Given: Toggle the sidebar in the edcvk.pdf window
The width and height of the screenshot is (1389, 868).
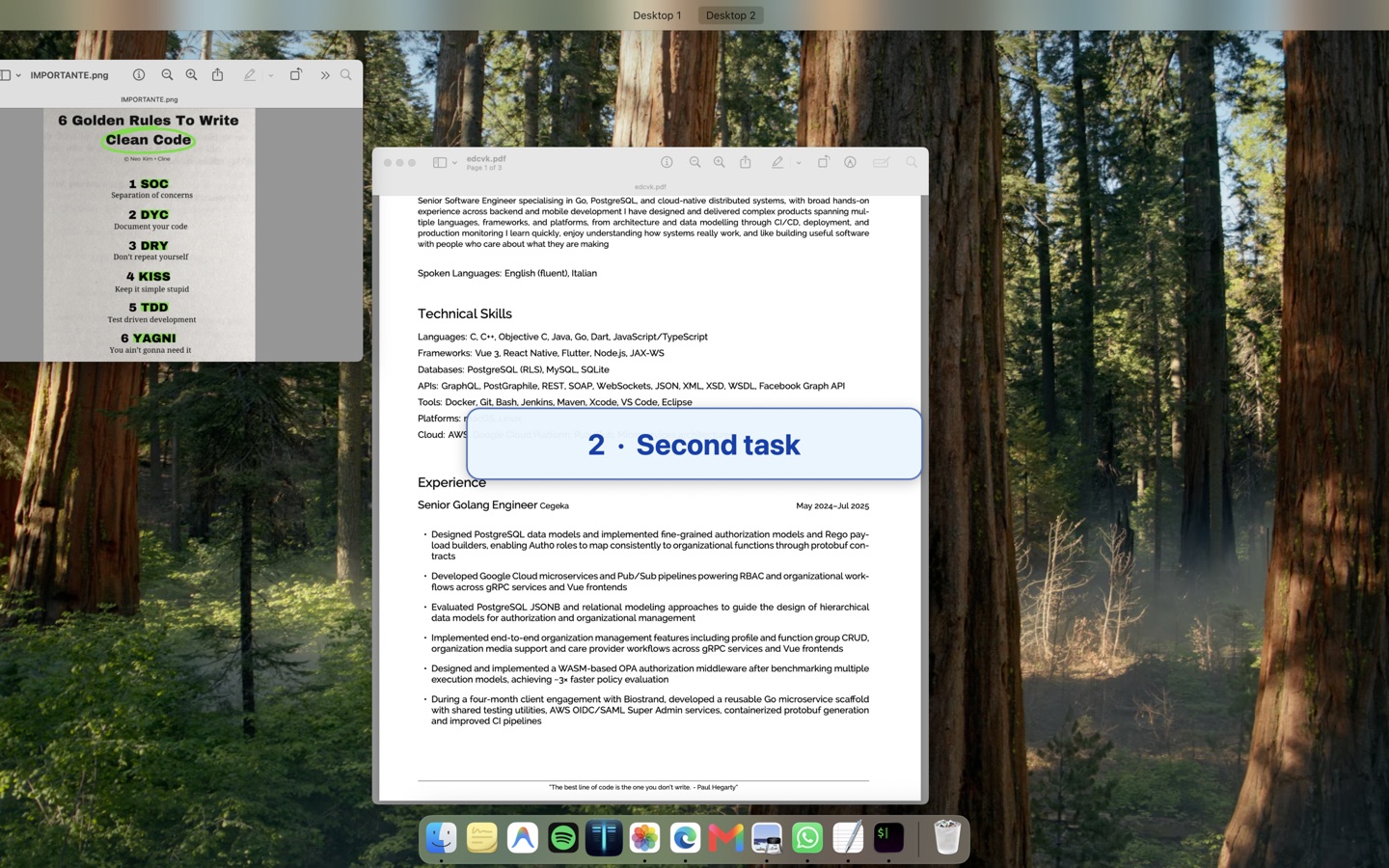Looking at the screenshot, I should (x=440, y=163).
